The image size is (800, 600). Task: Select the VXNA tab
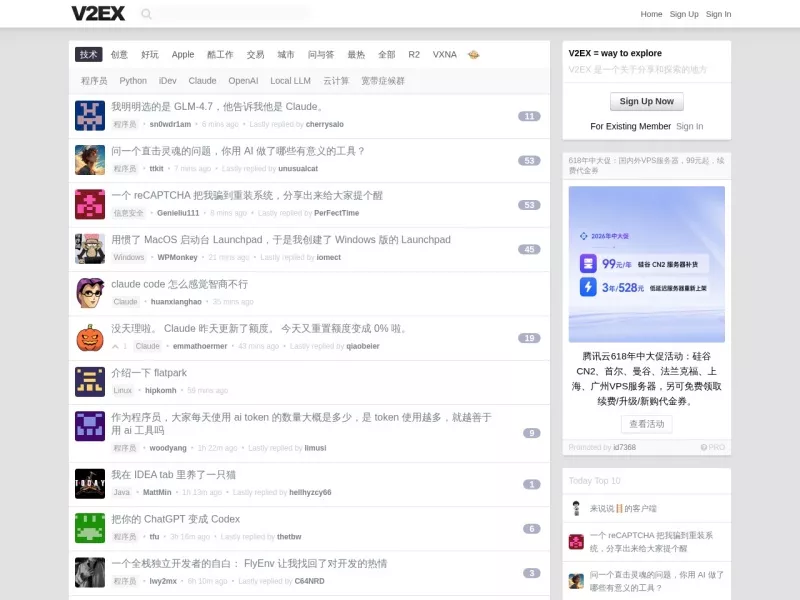(x=444, y=55)
